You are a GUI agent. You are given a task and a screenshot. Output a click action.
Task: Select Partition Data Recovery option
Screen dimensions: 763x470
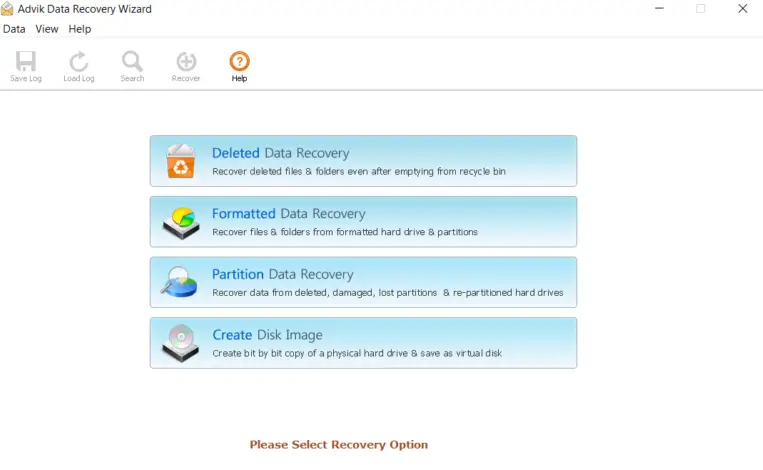pos(363,283)
